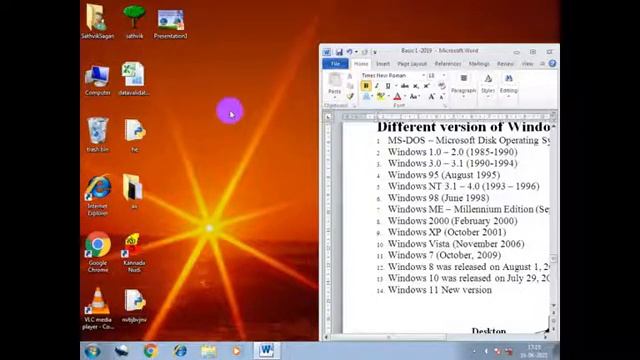Click the Undo arrow in Word's title bar

tap(349, 52)
